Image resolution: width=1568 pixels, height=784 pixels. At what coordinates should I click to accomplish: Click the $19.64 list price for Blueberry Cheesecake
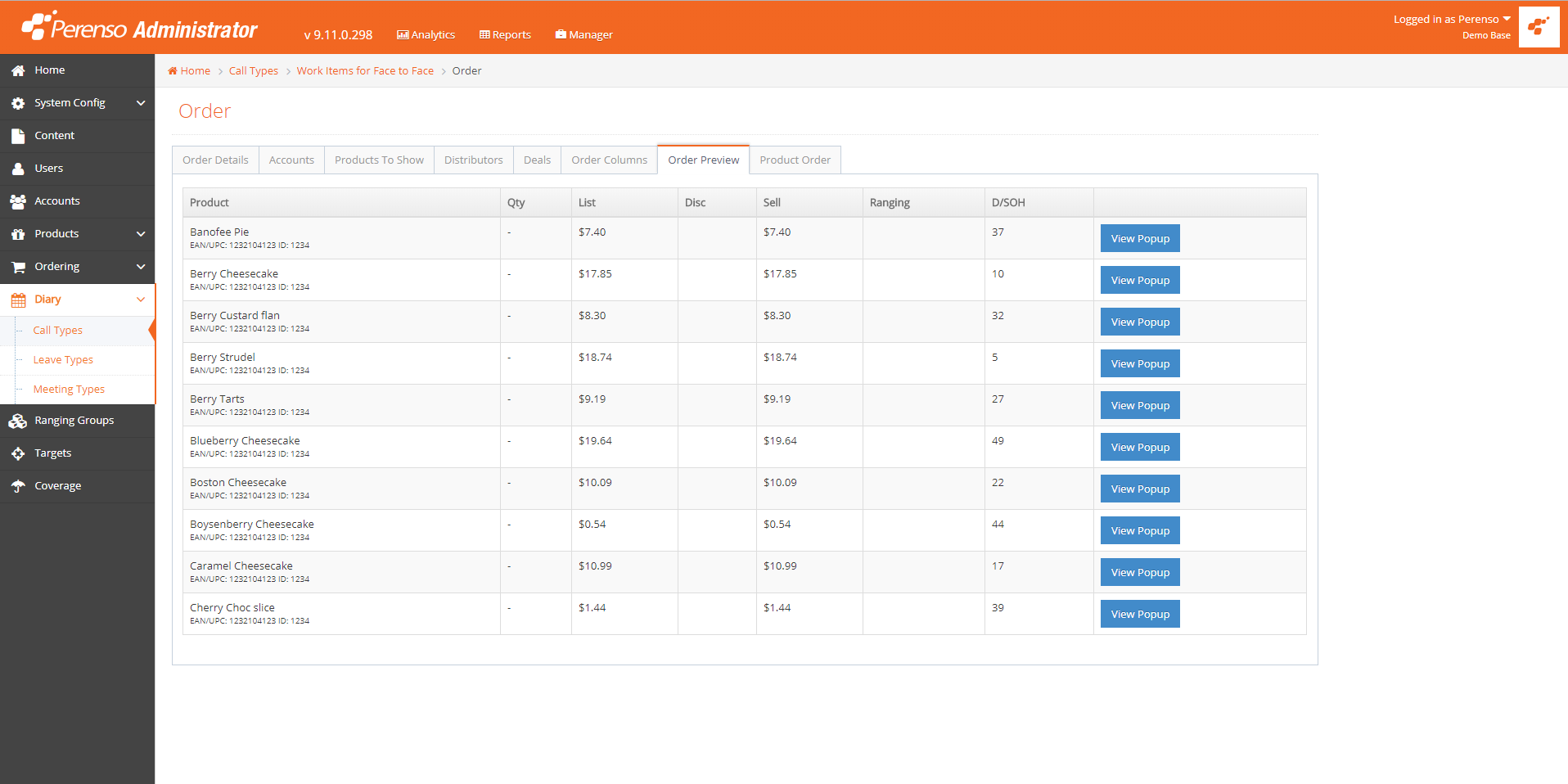(595, 441)
